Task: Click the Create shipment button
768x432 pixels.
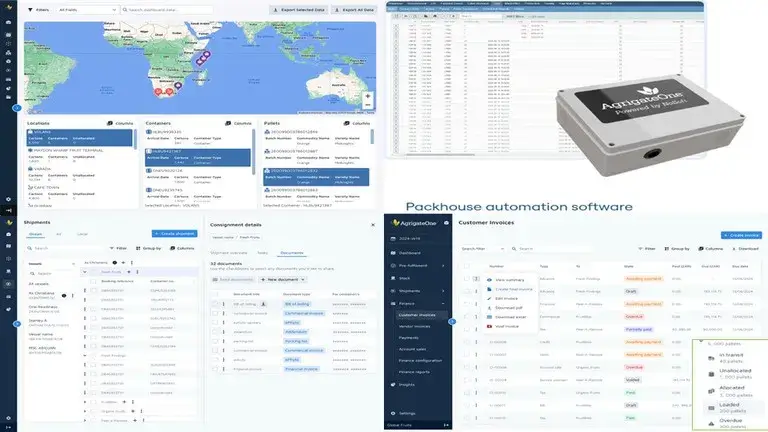Action: click(x=174, y=233)
